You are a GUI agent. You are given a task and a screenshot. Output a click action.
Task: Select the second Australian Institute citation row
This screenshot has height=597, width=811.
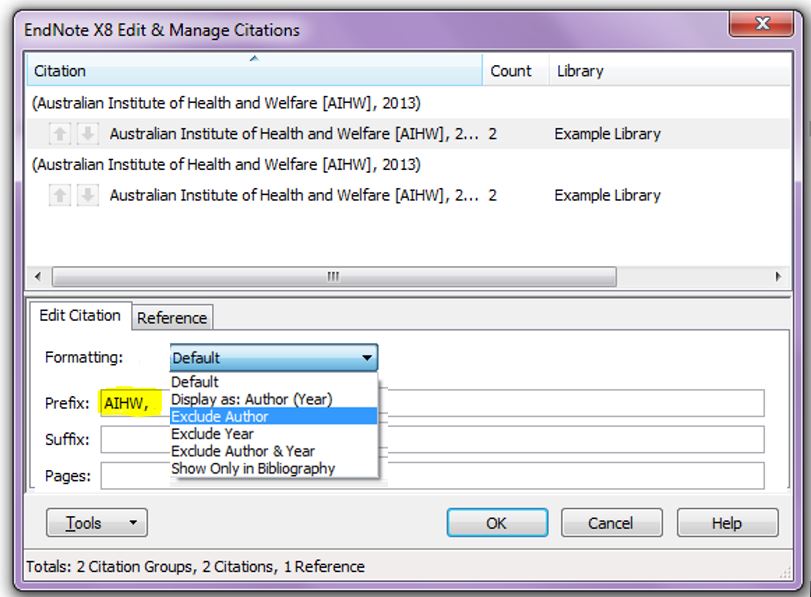click(409, 196)
